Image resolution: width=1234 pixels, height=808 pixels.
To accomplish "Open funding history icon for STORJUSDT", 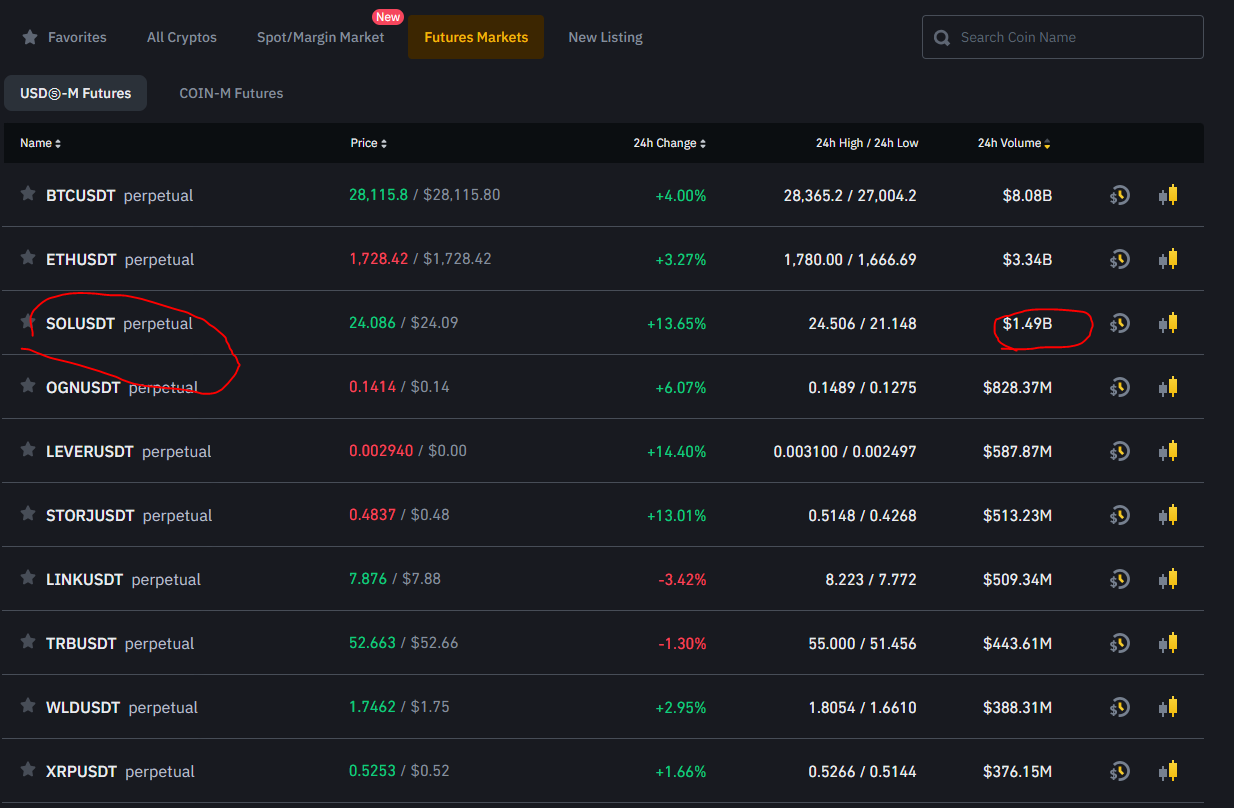I will pos(1120,515).
